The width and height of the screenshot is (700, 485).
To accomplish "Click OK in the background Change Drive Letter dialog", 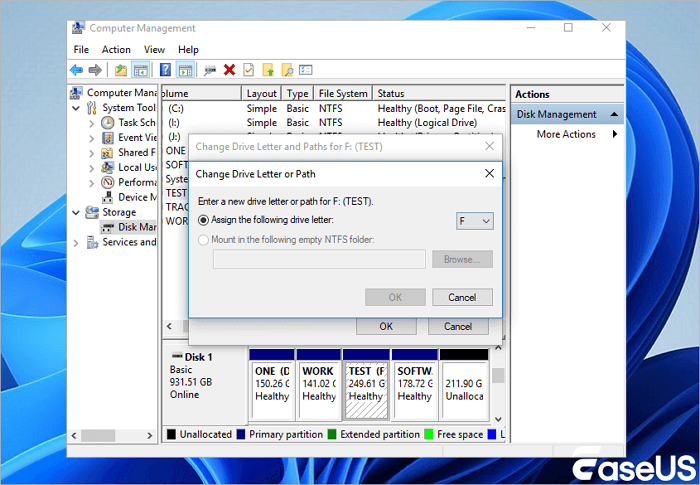I will pyautogui.click(x=386, y=326).
